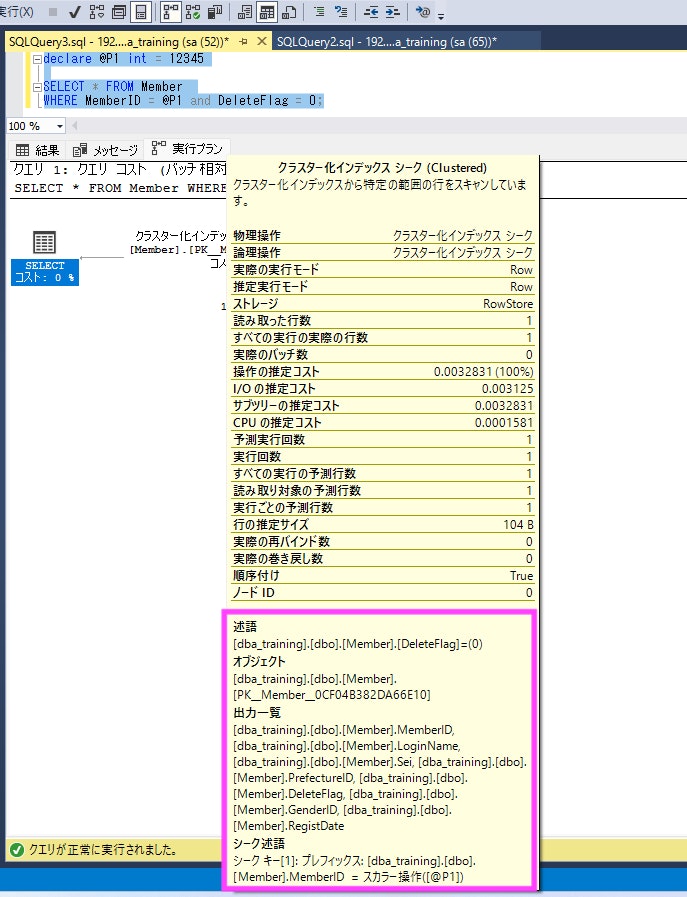Click the tooltip title クラスター化インデックス シーク (Clustered)

382,168
